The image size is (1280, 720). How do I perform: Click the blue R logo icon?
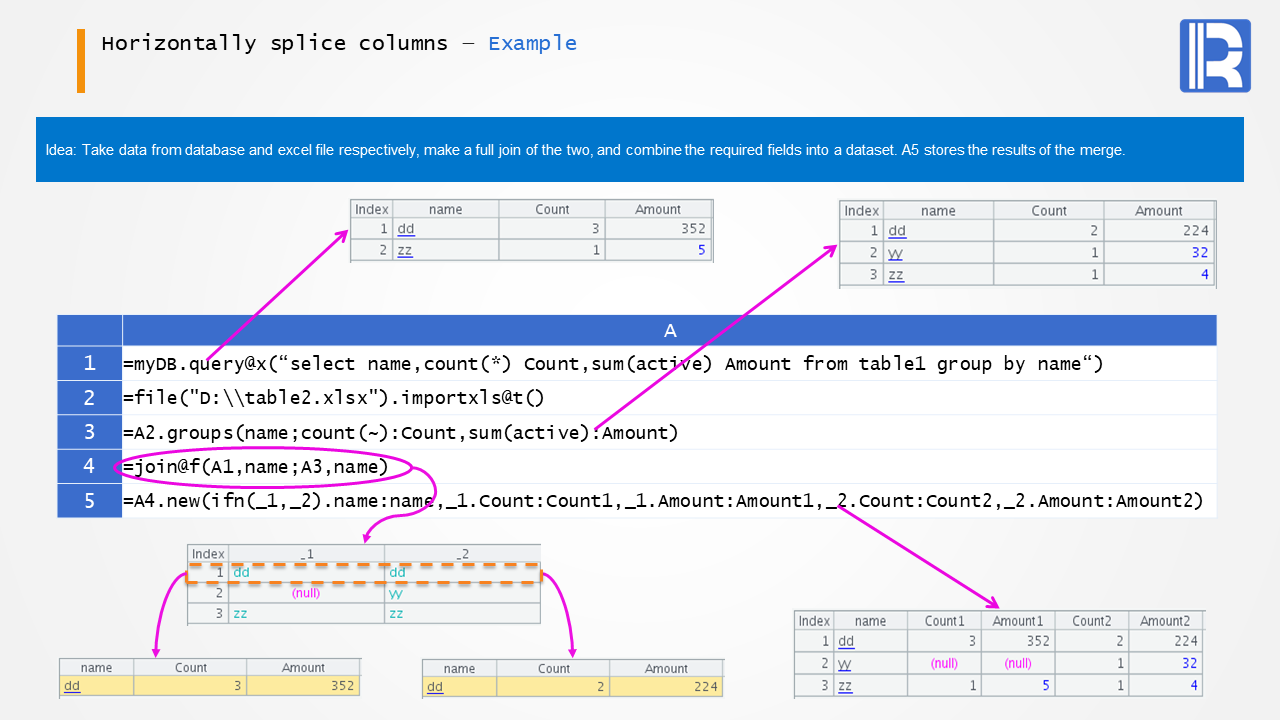(x=1214, y=56)
